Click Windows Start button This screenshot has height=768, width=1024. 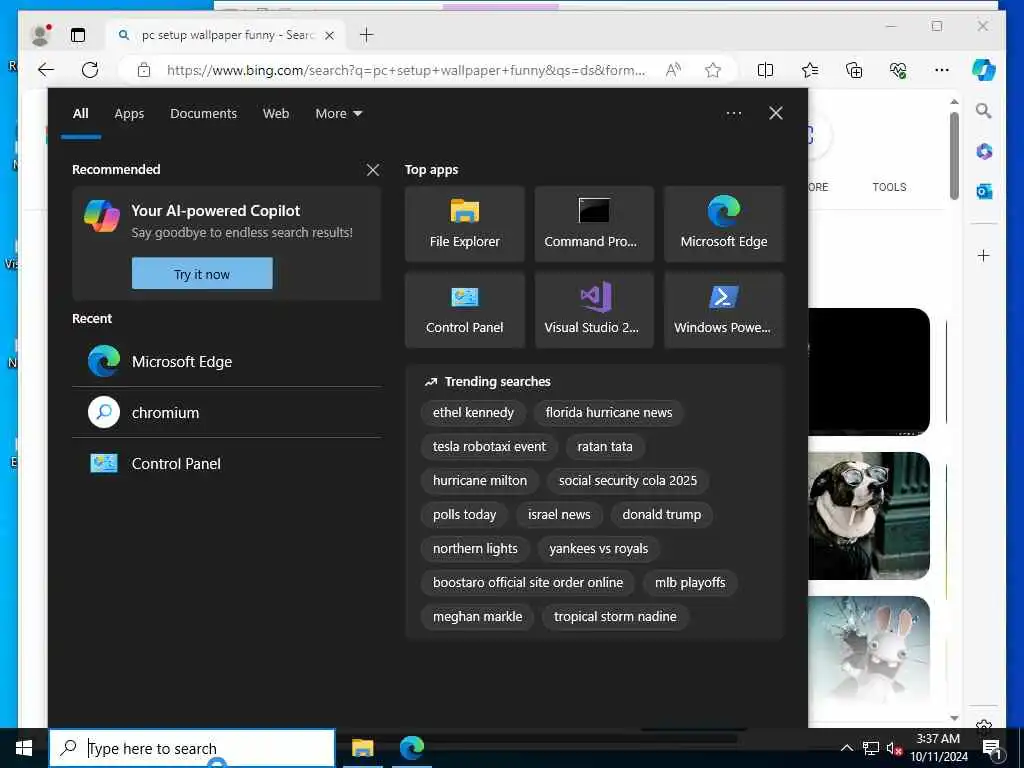pos(24,748)
